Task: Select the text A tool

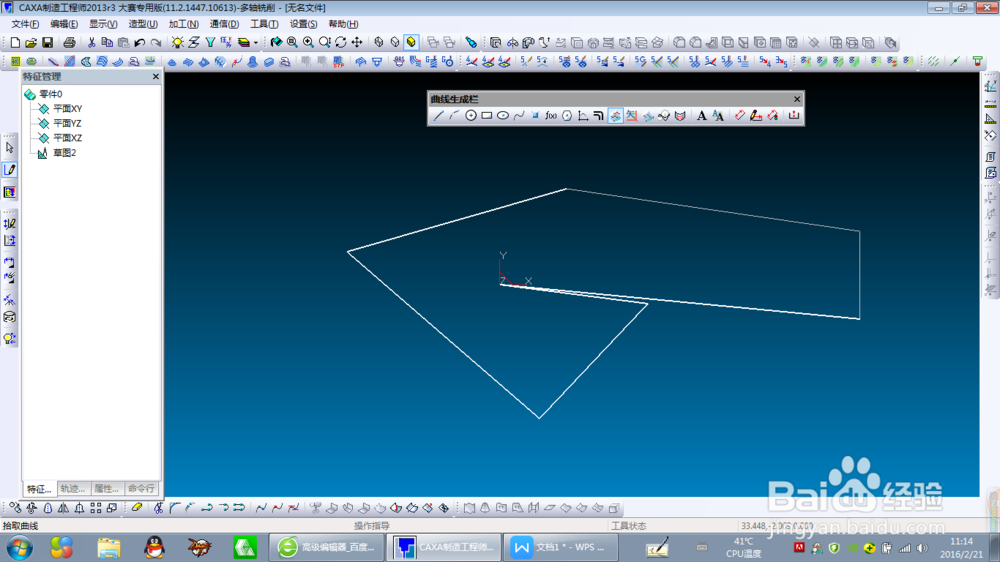Action: [702, 115]
